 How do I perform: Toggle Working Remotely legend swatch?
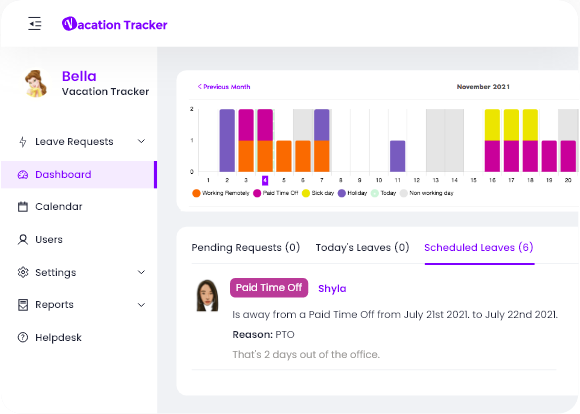point(196,193)
